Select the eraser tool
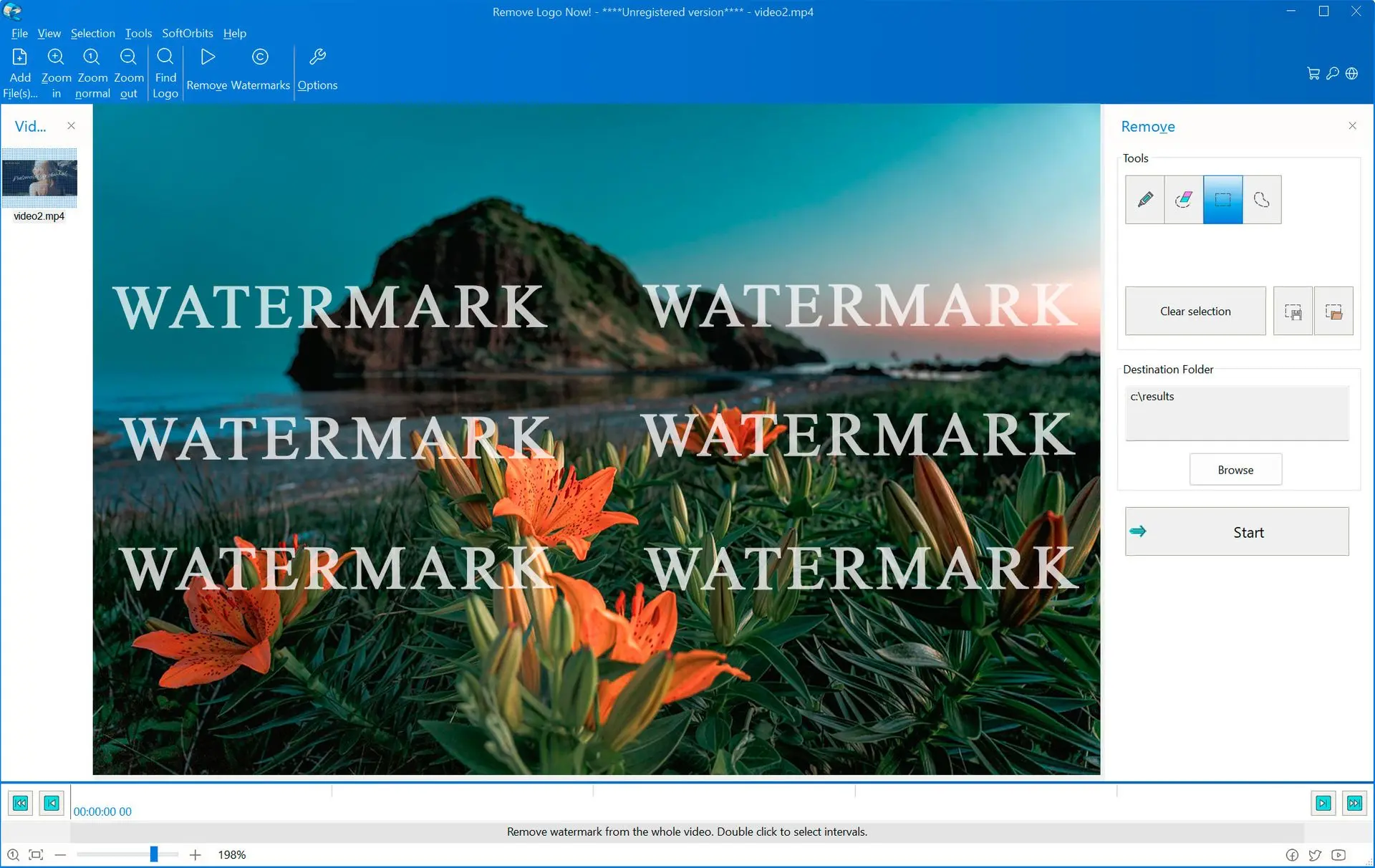 click(1184, 200)
